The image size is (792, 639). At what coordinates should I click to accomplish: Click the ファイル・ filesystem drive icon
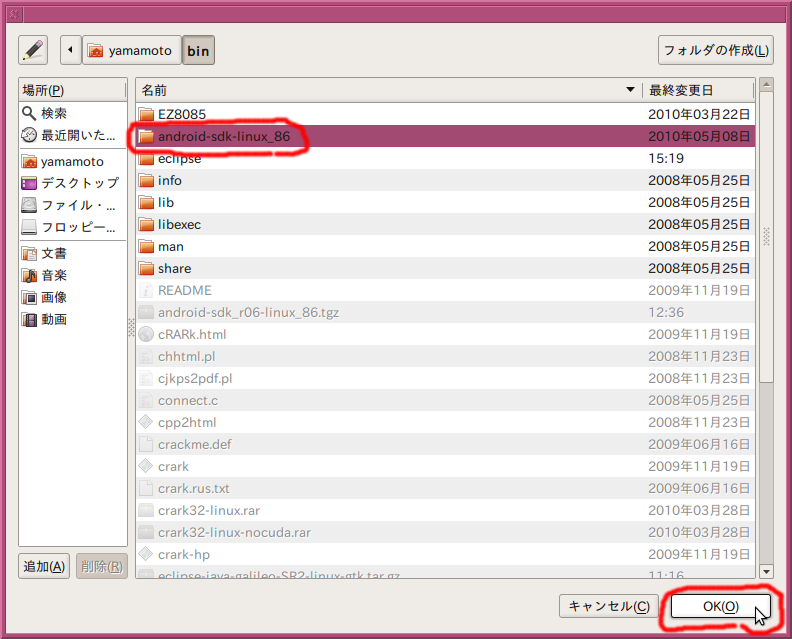pyautogui.click(x=29, y=205)
